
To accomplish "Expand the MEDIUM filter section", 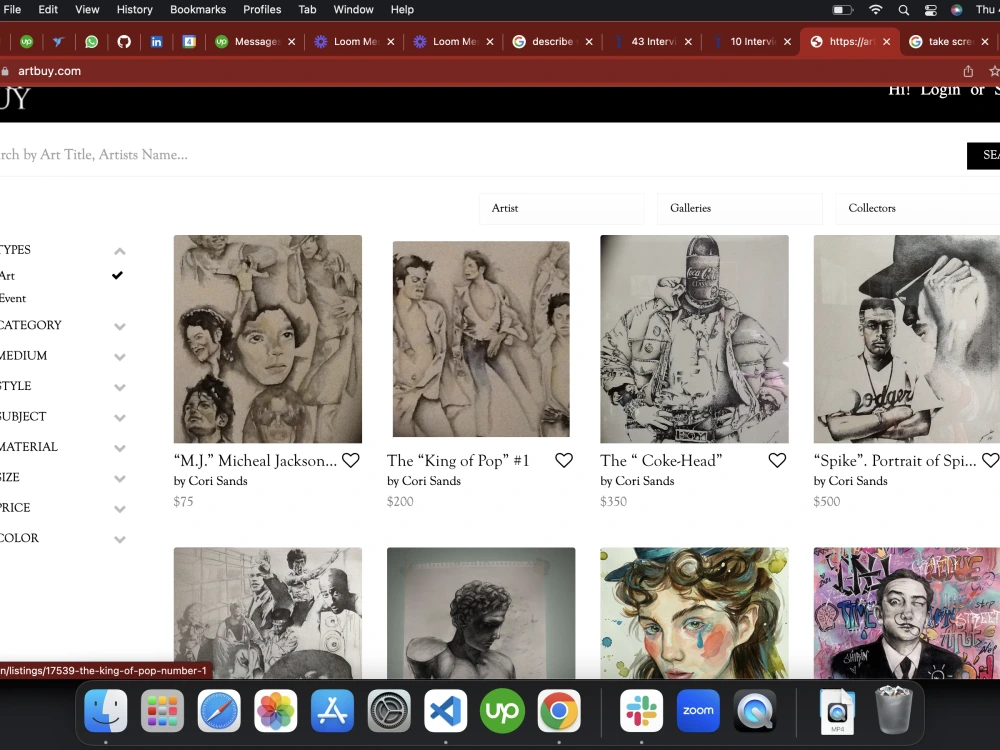I will 119,357.
